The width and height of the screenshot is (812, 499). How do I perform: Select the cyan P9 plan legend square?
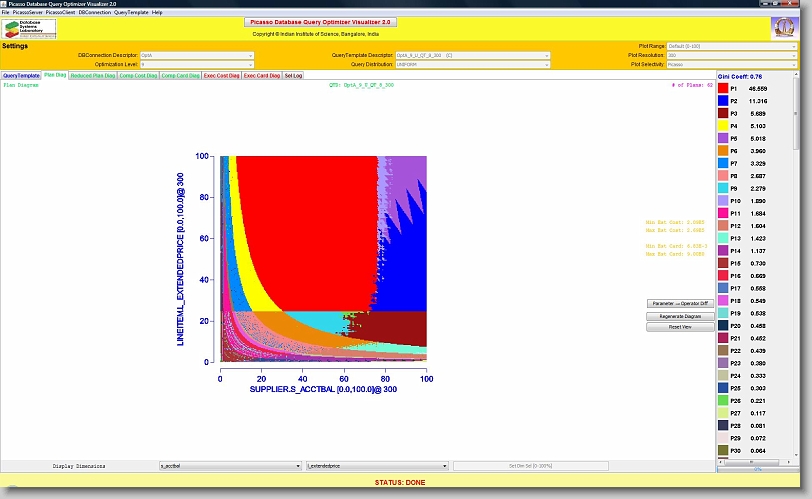(x=723, y=188)
